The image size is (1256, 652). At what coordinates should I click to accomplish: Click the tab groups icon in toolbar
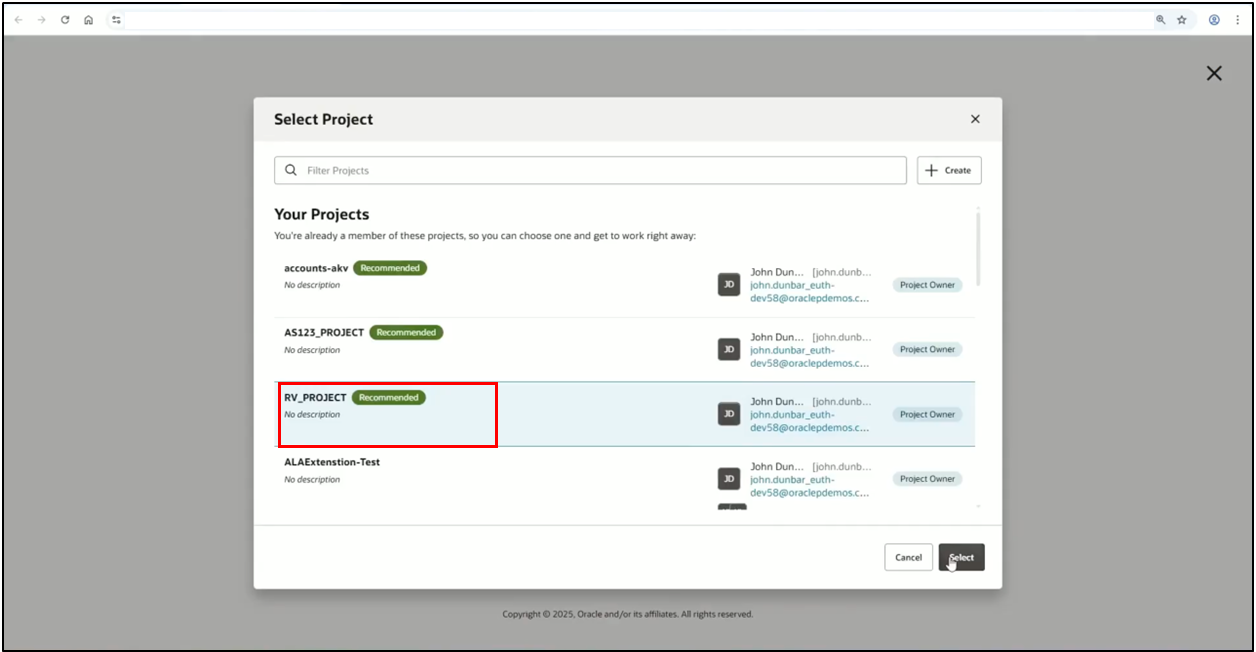point(114,19)
